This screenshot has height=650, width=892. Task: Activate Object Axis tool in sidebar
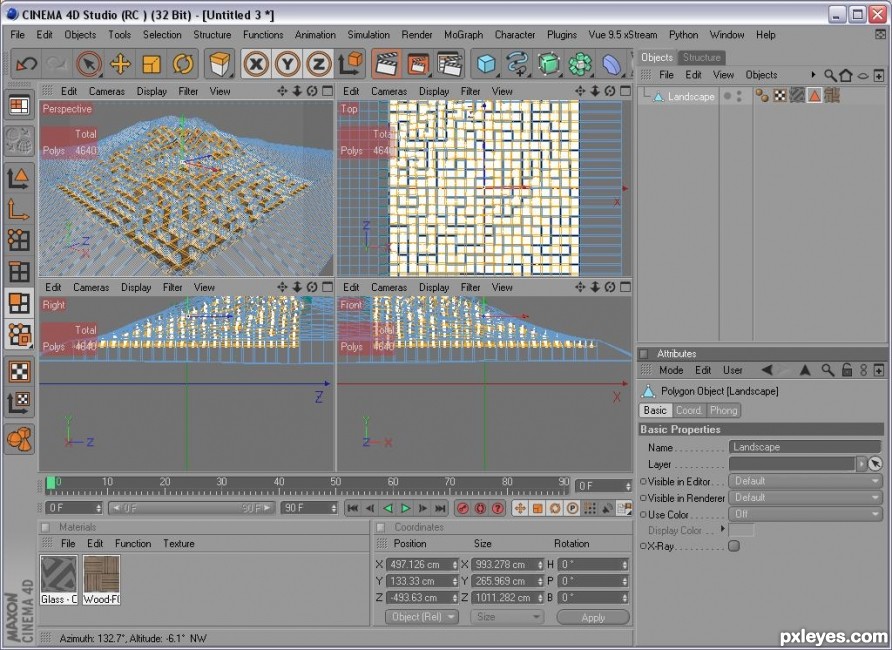[x=19, y=209]
